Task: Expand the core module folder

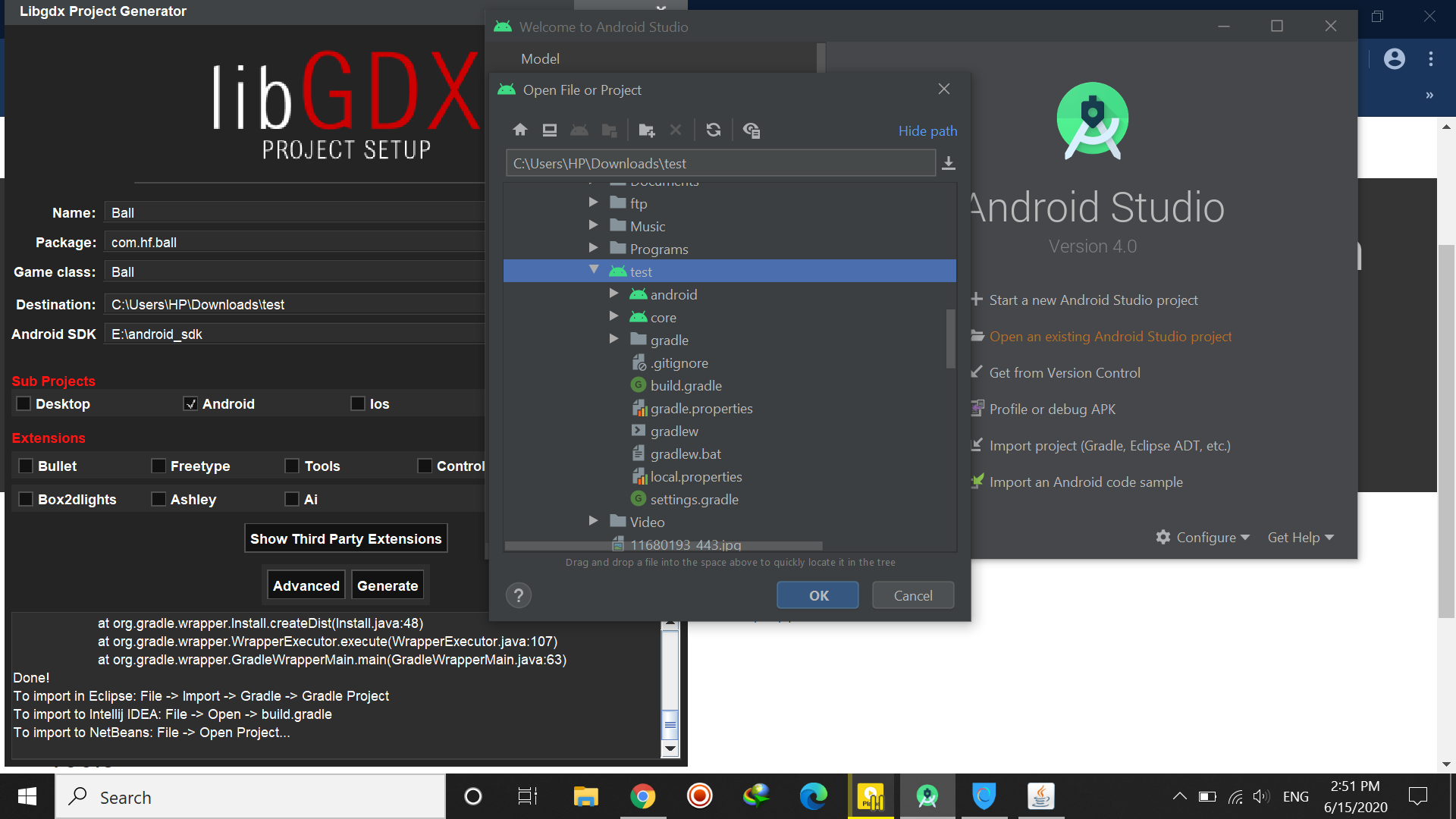Action: point(613,316)
